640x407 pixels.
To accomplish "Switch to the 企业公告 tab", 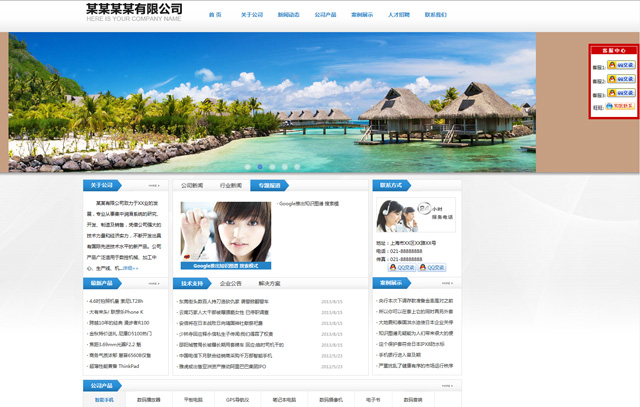I will tap(231, 283).
